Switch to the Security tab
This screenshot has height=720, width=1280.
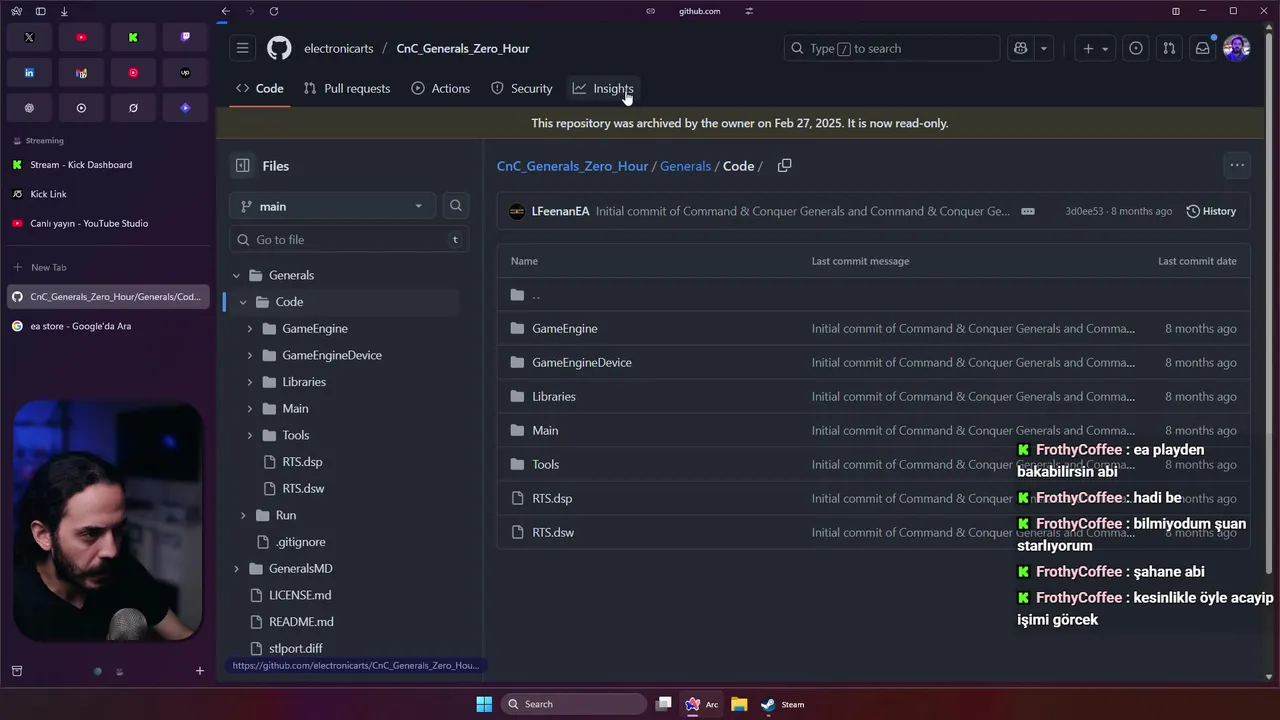522,88
